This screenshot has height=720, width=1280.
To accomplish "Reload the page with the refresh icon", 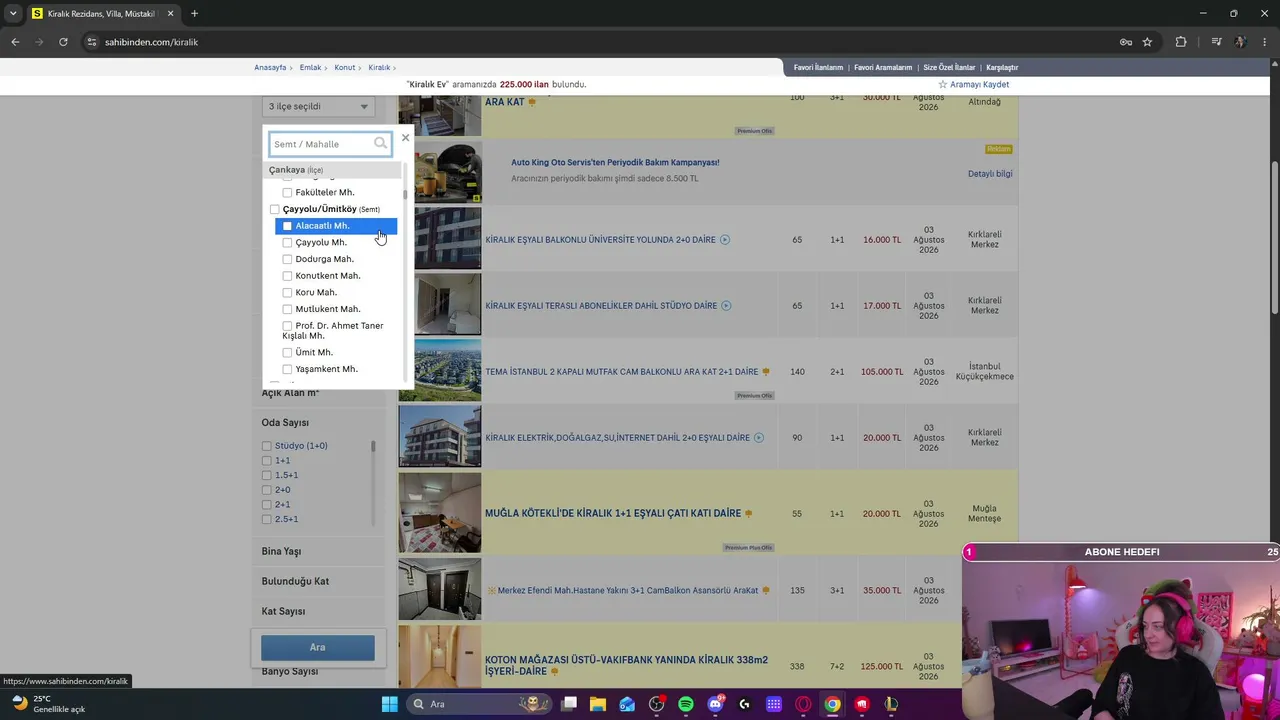I will click(63, 42).
